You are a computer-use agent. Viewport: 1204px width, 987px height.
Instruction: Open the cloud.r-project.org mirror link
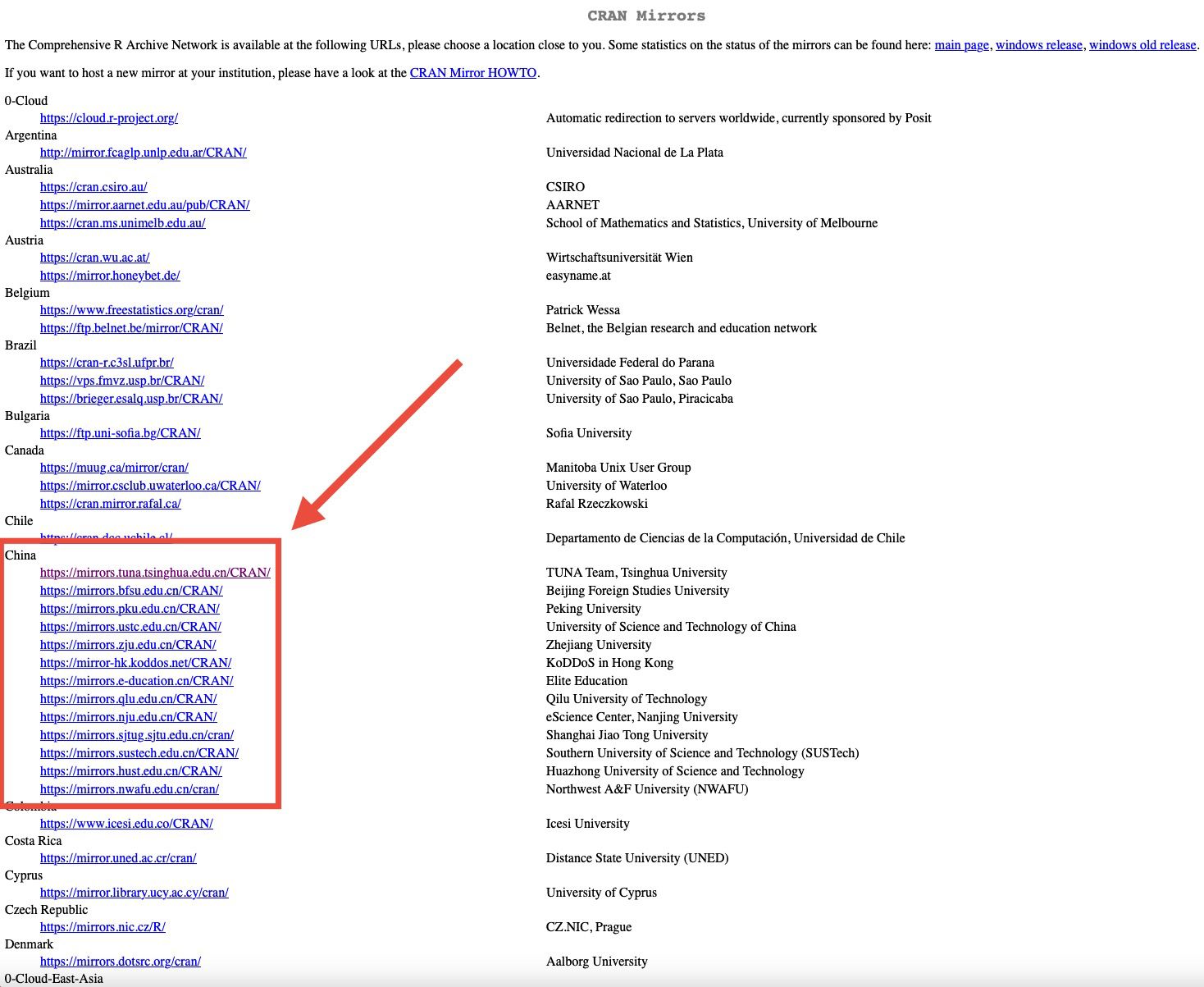pyautogui.click(x=109, y=118)
